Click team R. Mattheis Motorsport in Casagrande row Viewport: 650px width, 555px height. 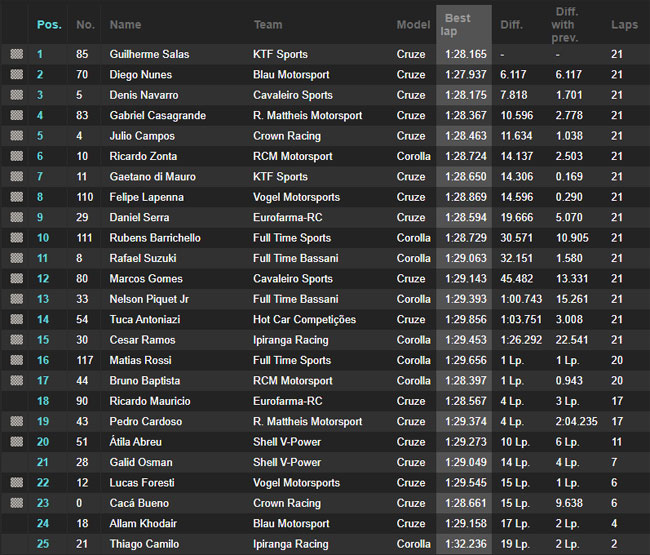[308, 115]
